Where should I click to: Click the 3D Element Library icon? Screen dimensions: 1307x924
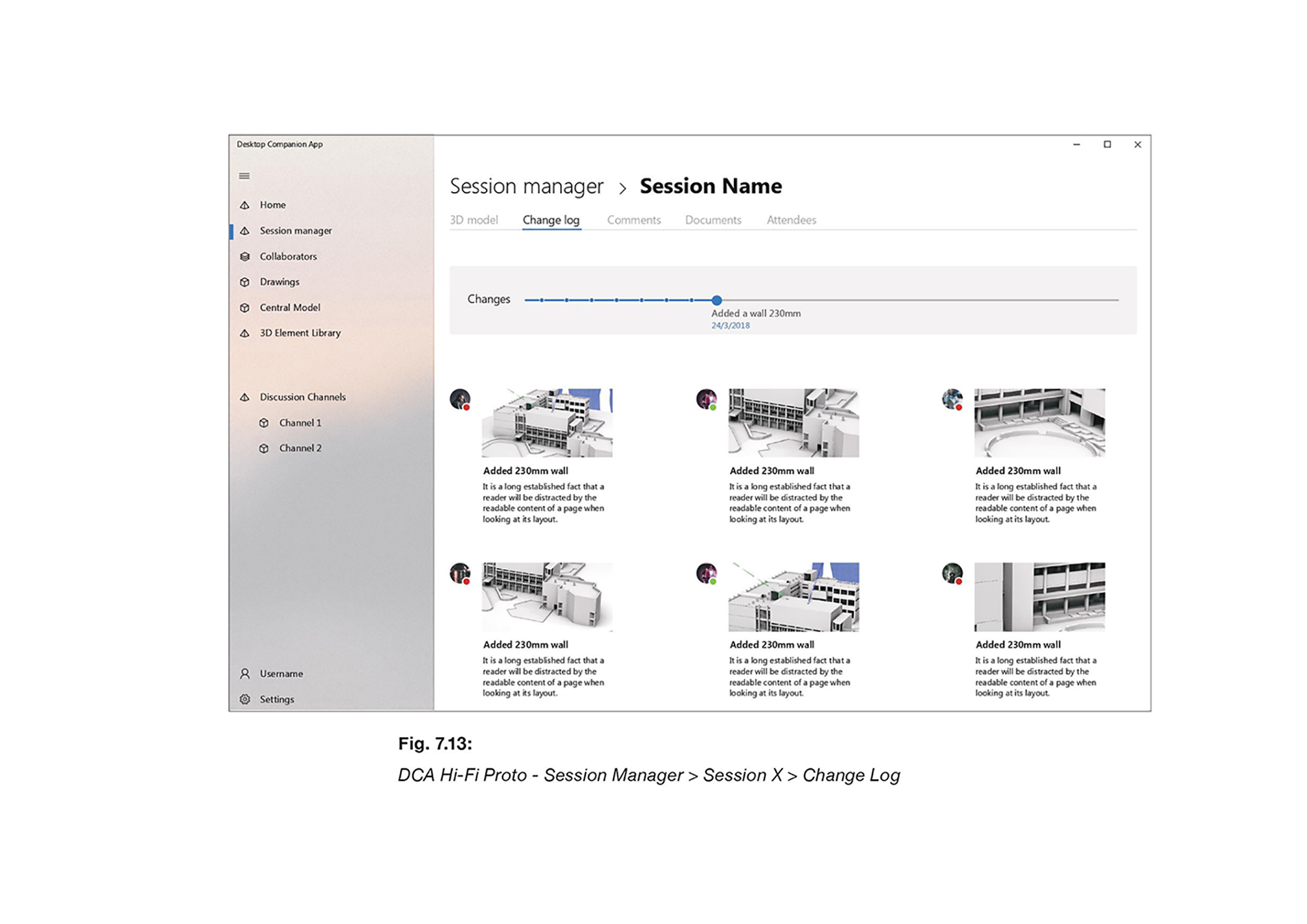point(245,333)
